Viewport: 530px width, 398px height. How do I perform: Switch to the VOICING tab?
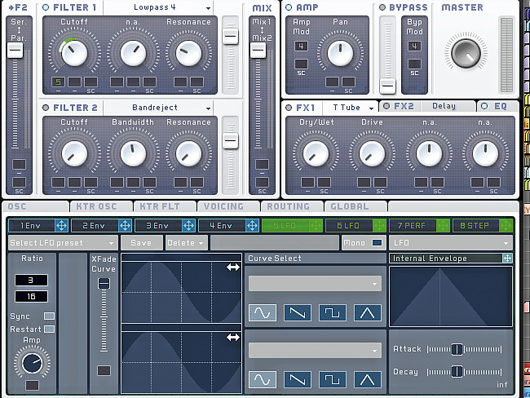pyautogui.click(x=229, y=206)
